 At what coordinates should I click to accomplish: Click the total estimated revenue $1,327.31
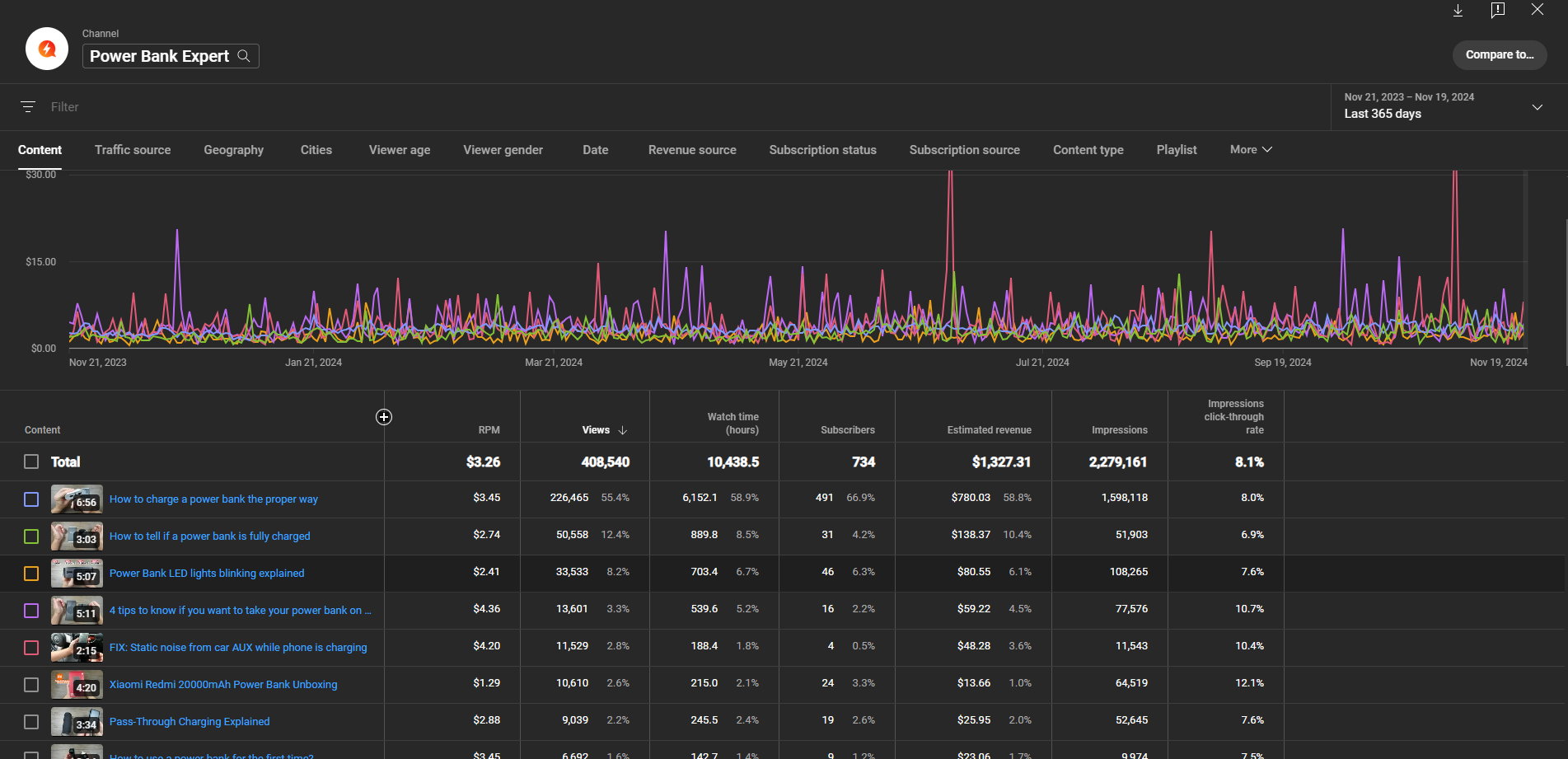1001,462
